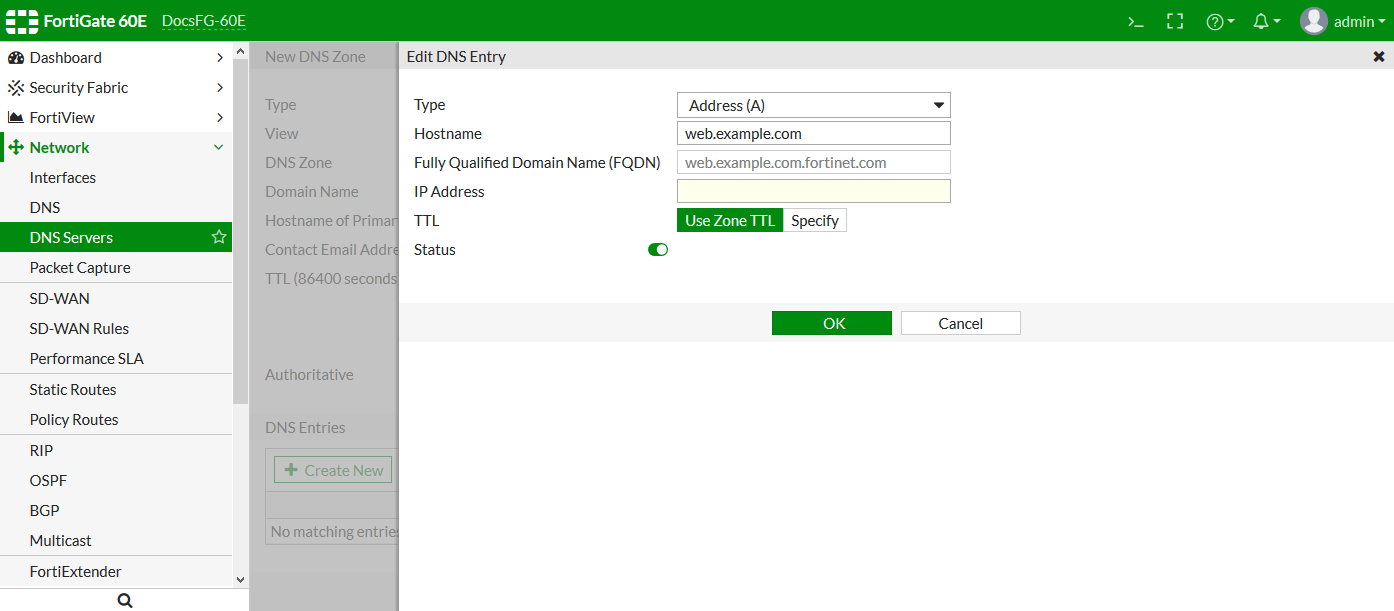Click the DocsFG-60E hostname link
This screenshot has height=611, width=1394.
204,21
